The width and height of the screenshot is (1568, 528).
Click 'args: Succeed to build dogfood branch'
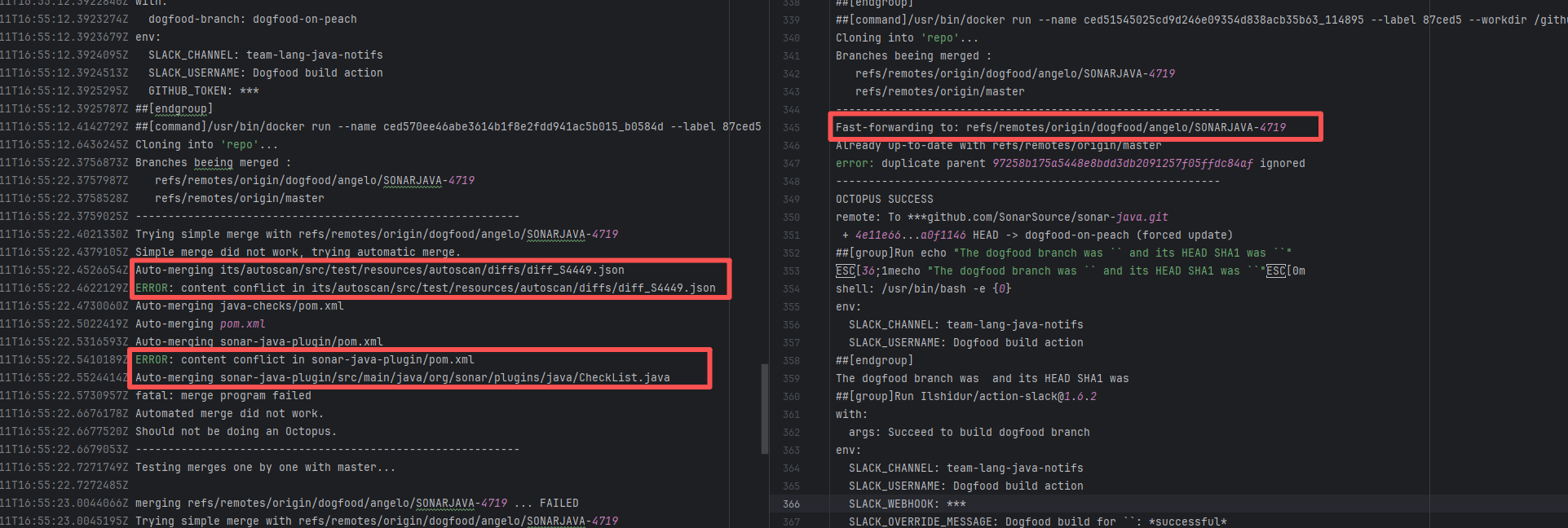point(969,433)
